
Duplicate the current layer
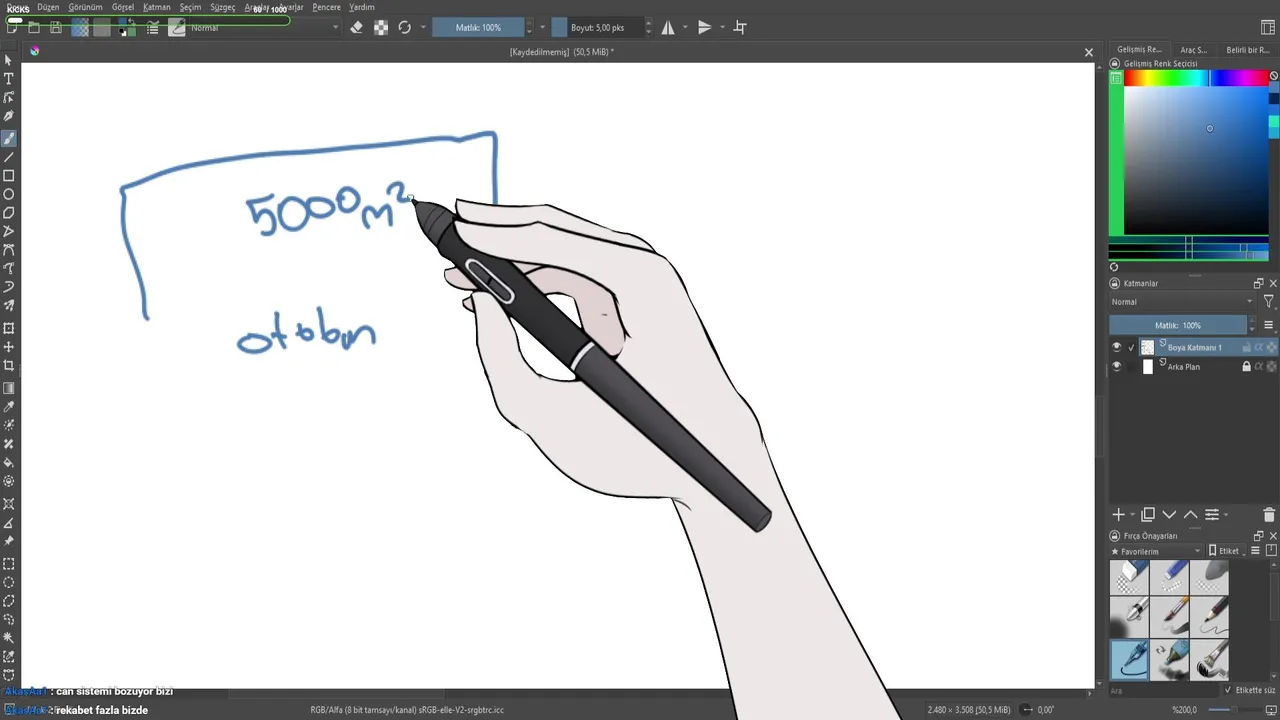(x=1148, y=515)
